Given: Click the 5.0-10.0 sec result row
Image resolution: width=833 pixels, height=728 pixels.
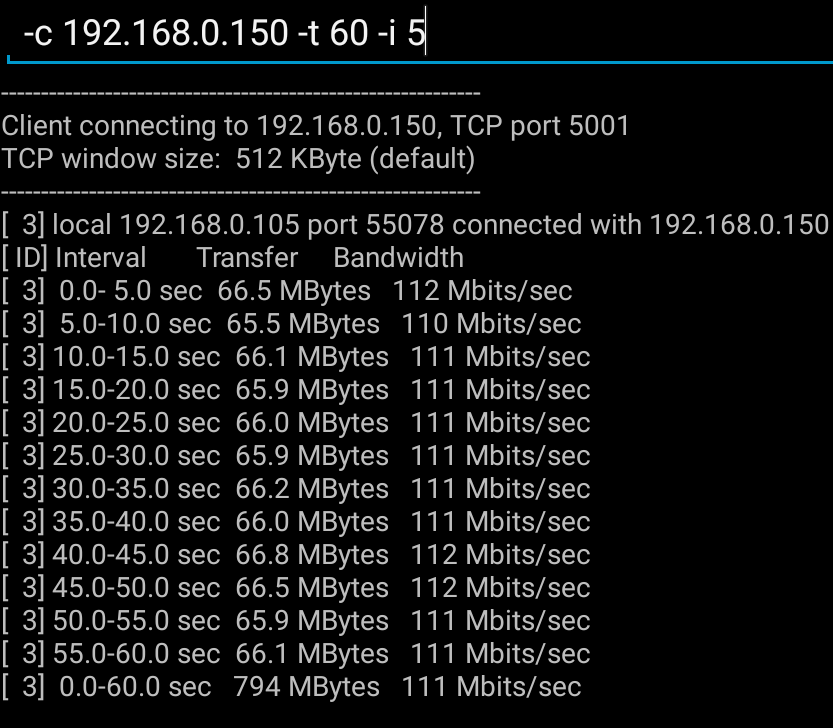Looking at the screenshot, I should [291, 324].
